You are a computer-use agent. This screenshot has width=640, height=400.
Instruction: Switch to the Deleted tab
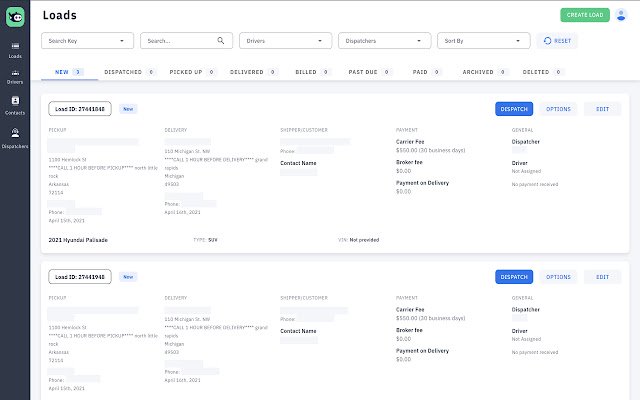(542, 72)
